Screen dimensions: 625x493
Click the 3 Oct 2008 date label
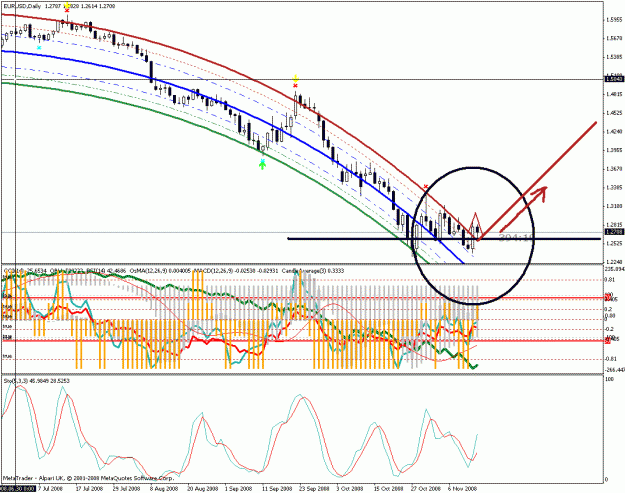(x=350, y=489)
